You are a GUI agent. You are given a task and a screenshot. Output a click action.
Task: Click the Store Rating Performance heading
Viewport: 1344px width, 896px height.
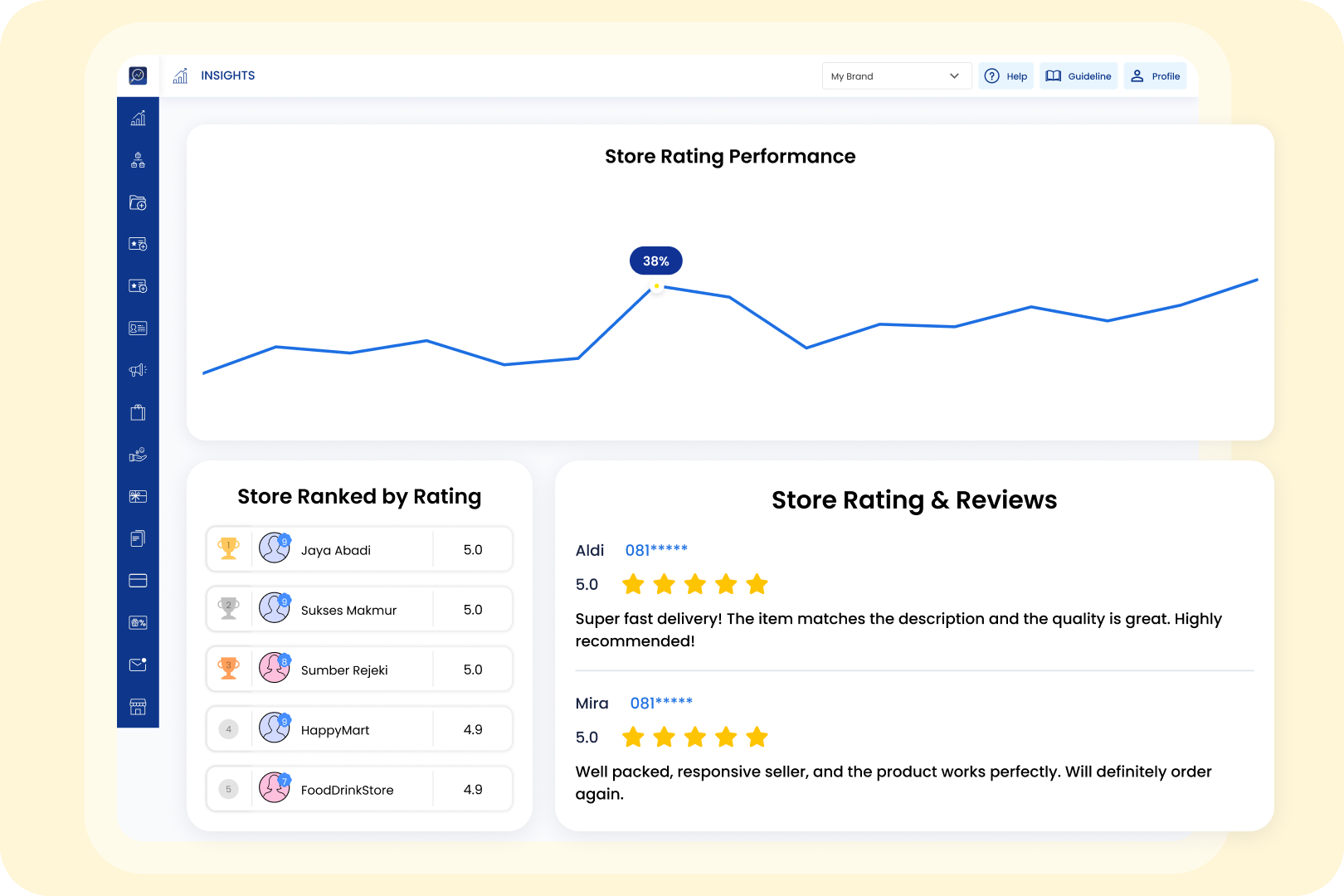click(730, 156)
